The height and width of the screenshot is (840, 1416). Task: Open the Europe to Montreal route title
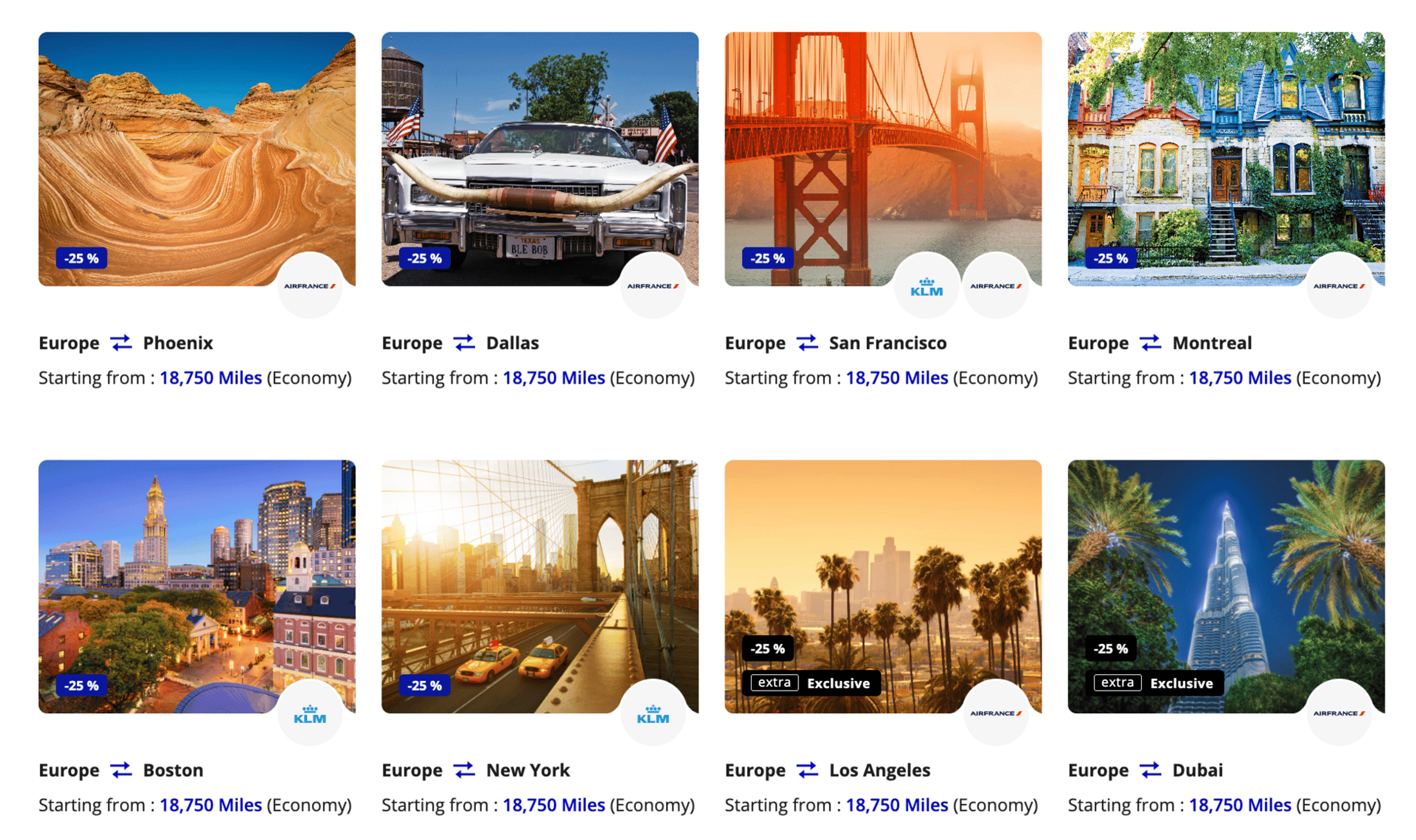coord(1161,343)
